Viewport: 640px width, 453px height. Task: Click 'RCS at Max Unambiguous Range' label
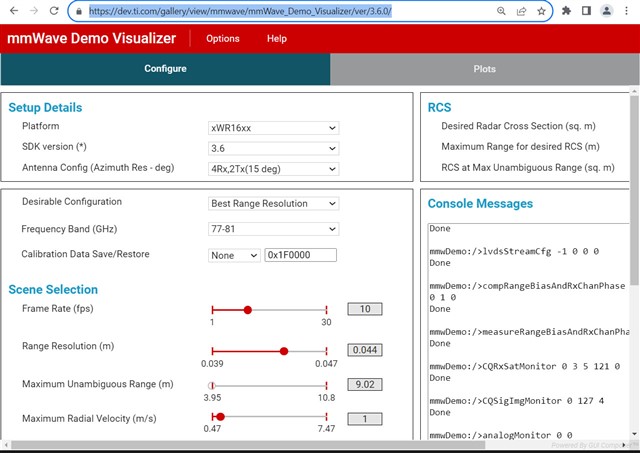click(528, 168)
